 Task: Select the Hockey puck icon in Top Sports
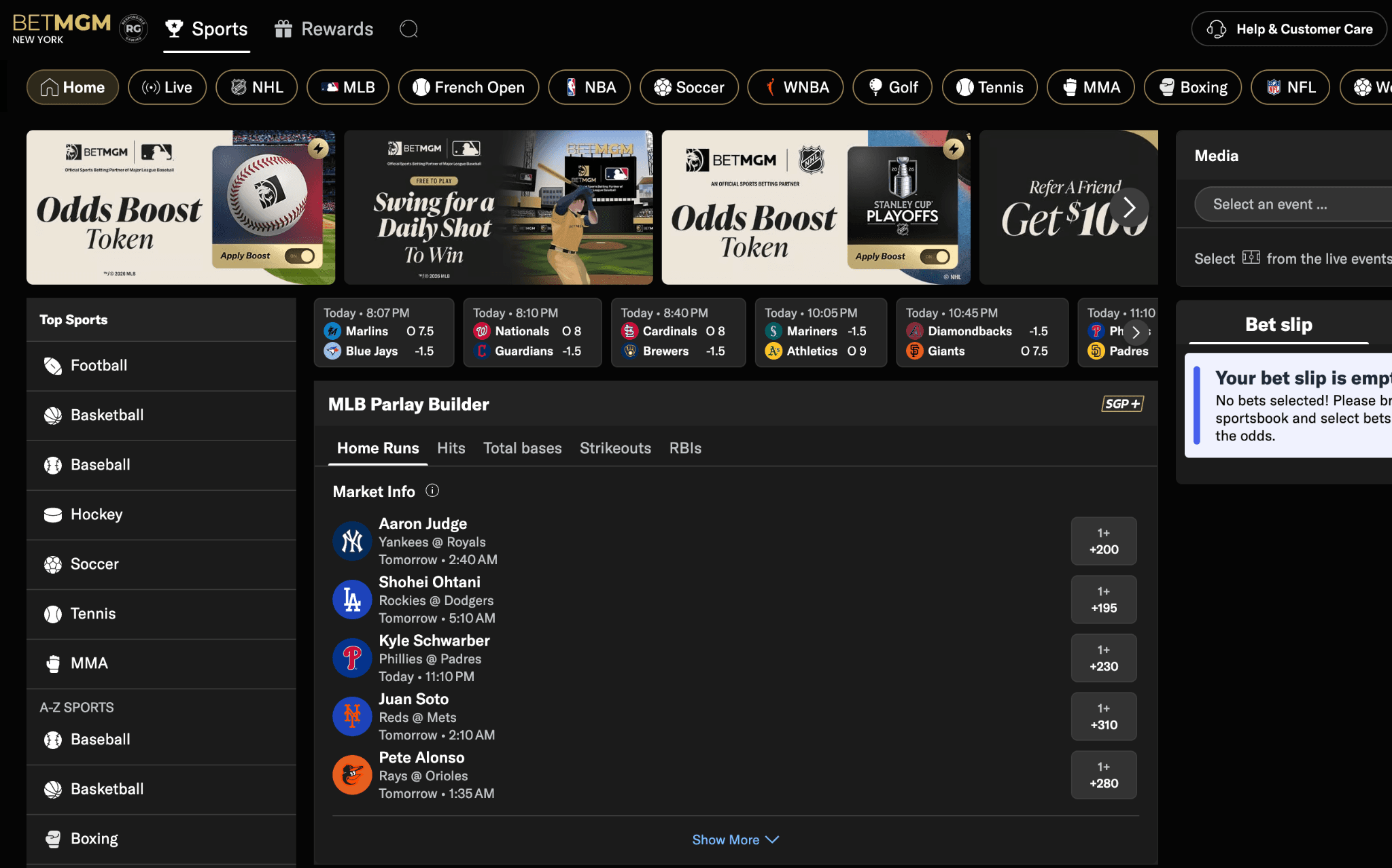point(52,515)
